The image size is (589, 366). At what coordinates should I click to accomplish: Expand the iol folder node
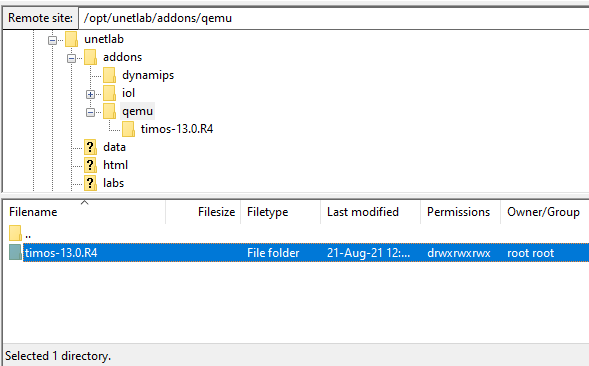[90, 94]
